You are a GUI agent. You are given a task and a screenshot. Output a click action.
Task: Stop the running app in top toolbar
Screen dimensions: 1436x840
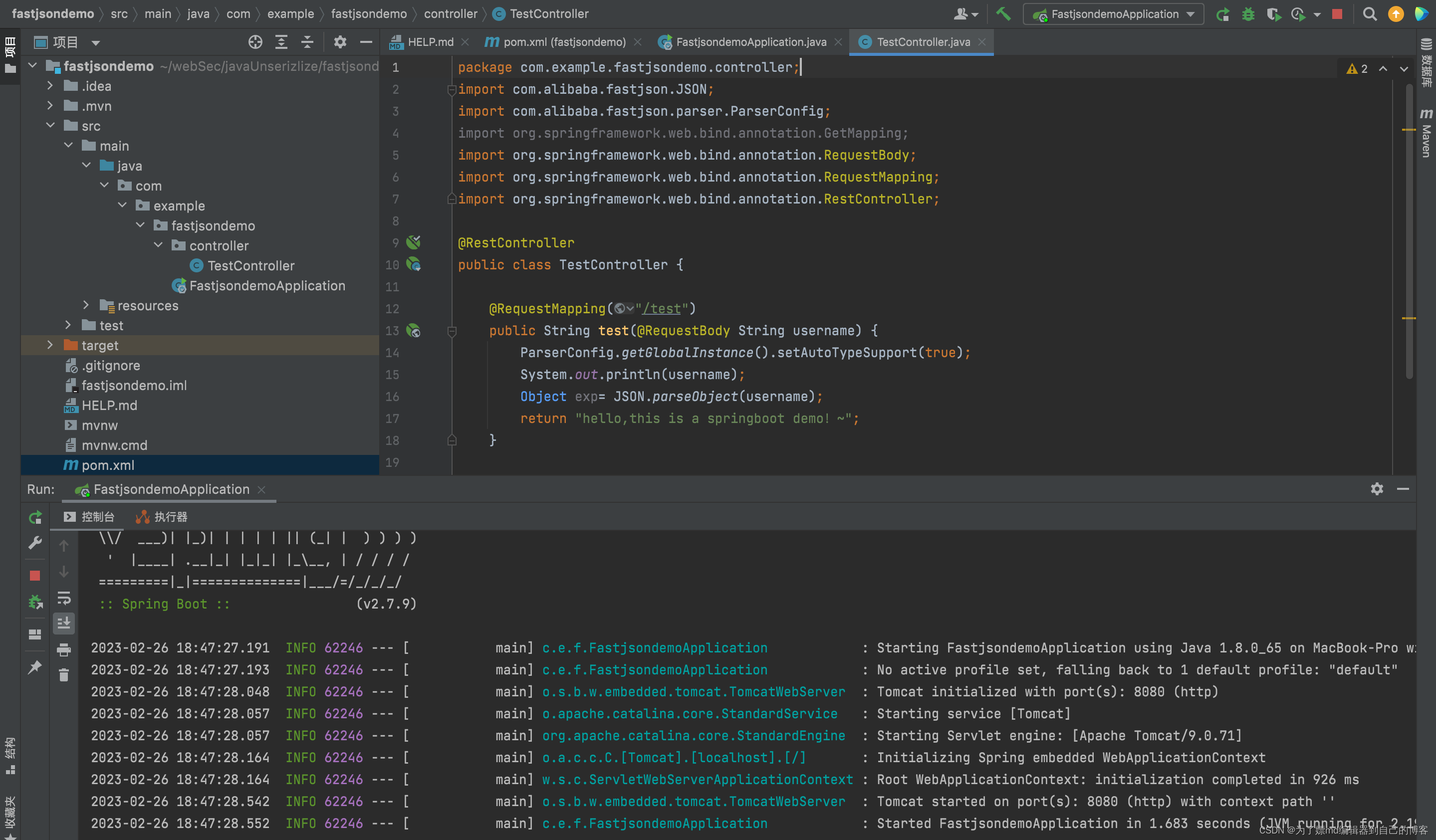click(x=1337, y=14)
